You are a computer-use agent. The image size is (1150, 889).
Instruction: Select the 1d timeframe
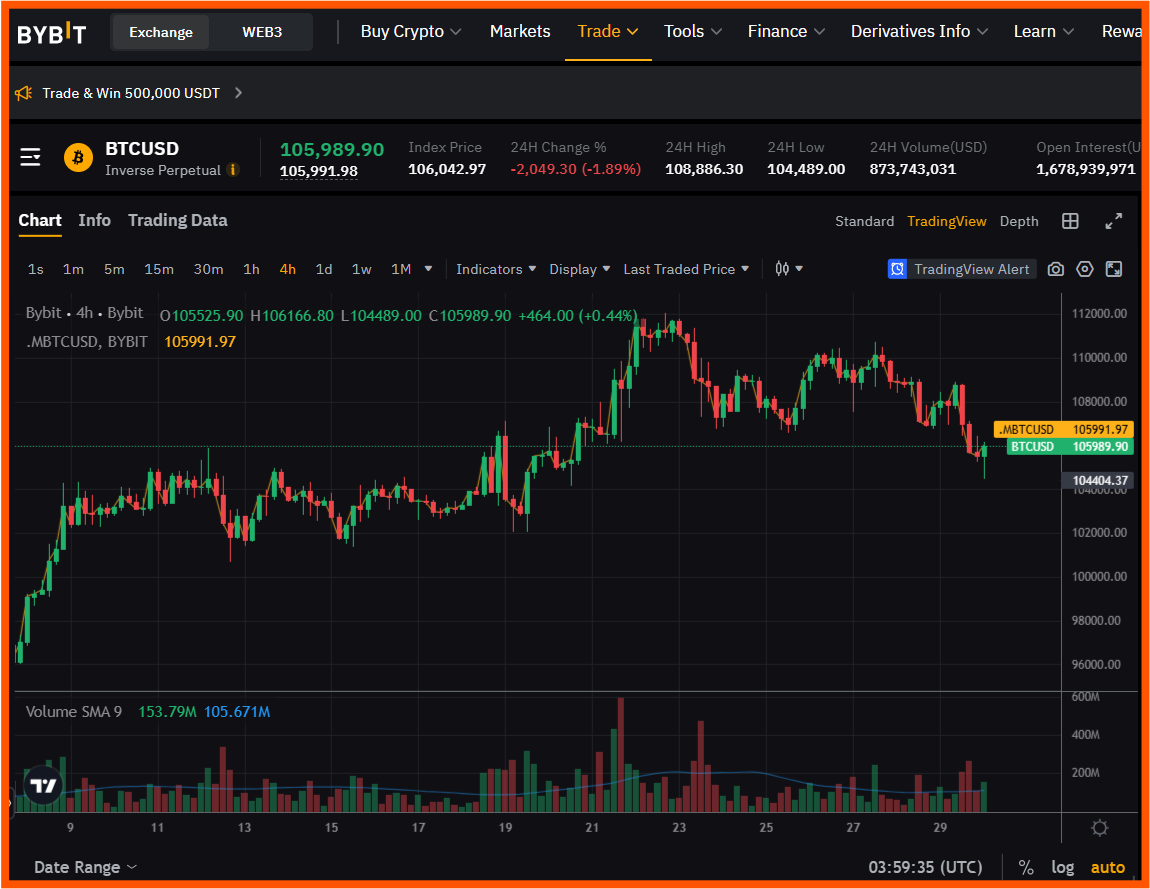pos(323,269)
